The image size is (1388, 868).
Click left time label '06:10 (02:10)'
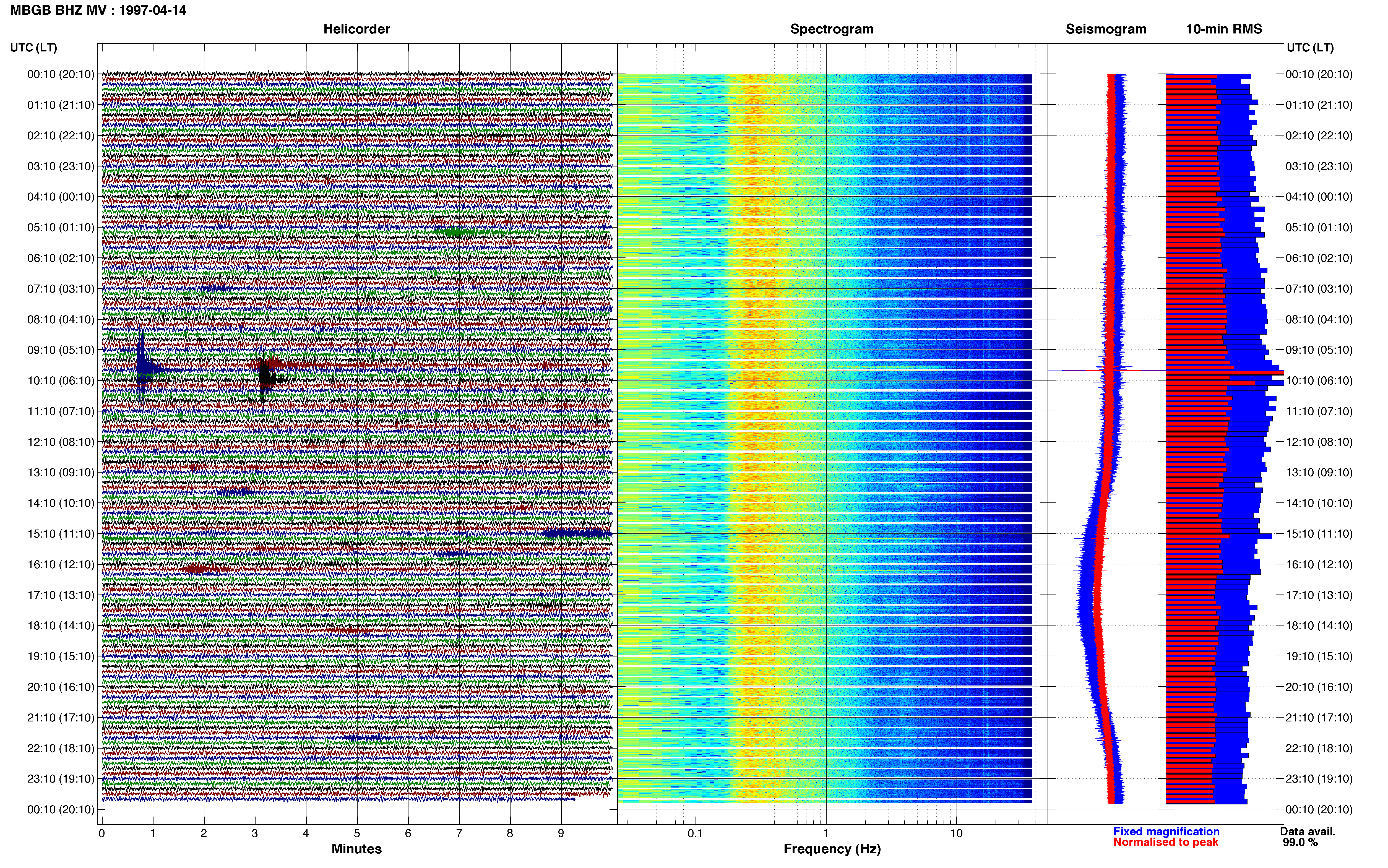pyautogui.click(x=61, y=258)
